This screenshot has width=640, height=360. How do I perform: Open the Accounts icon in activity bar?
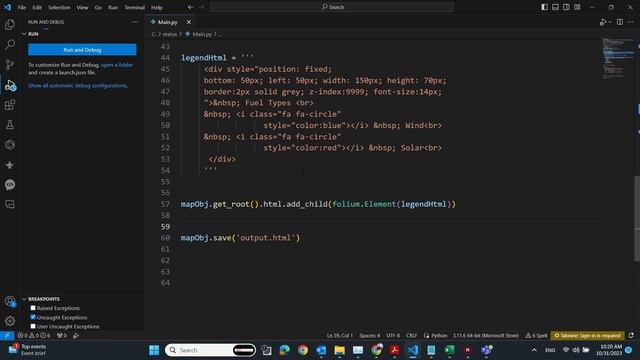[x=10, y=301]
